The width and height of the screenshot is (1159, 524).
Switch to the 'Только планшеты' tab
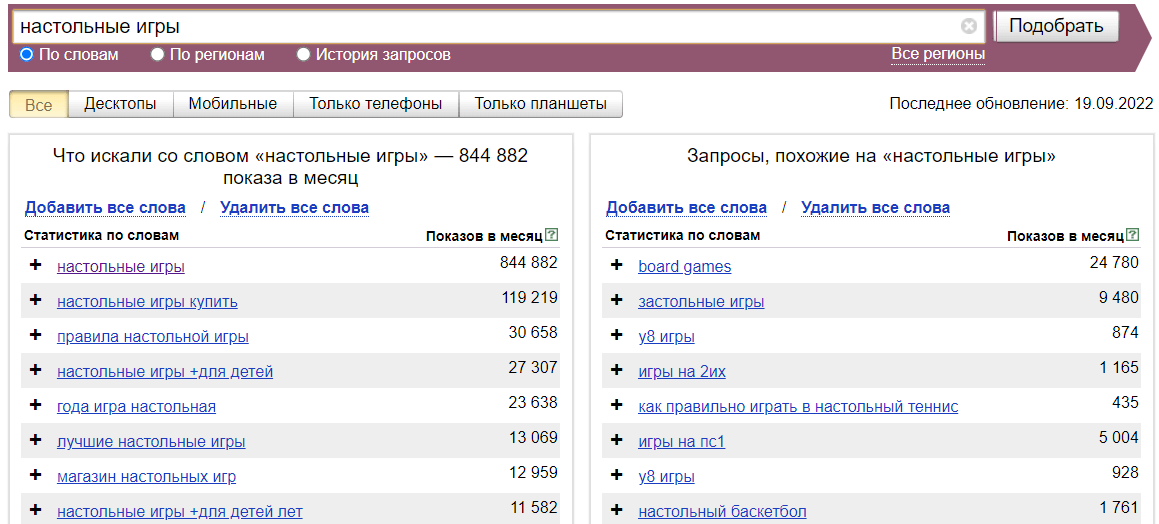pyautogui.click(x=540, y=104)
